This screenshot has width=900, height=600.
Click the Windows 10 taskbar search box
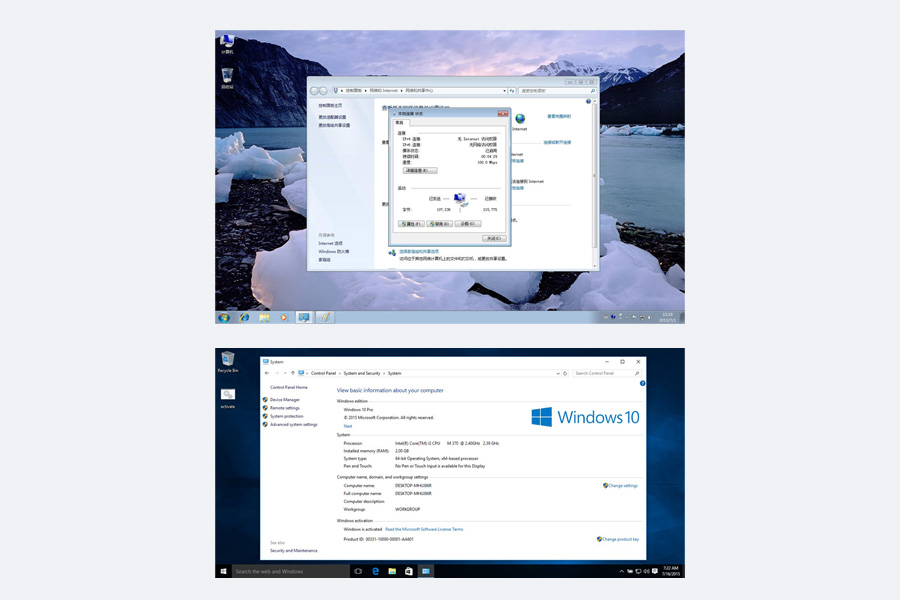click(x=291, y=571)
